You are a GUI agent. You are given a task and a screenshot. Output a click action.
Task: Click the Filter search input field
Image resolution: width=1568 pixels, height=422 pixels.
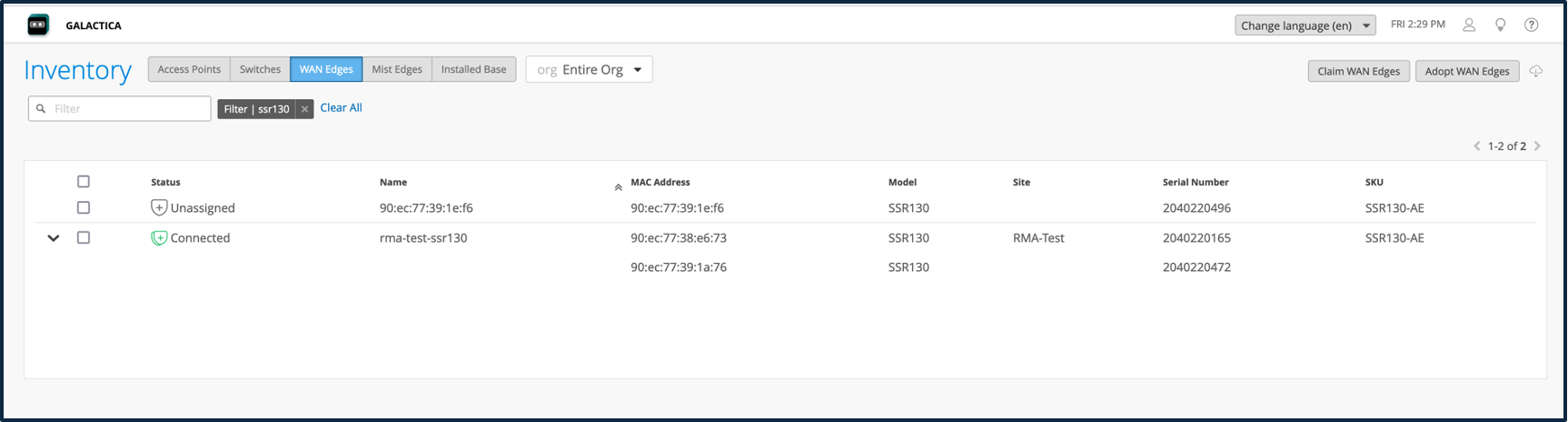[127, 109]
